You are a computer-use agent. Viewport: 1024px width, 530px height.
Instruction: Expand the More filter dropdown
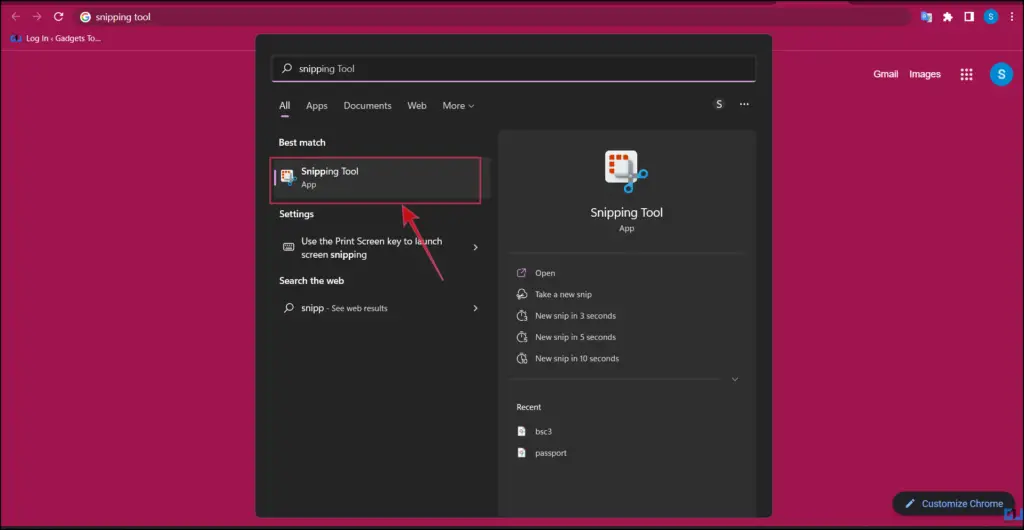[458, 106]
